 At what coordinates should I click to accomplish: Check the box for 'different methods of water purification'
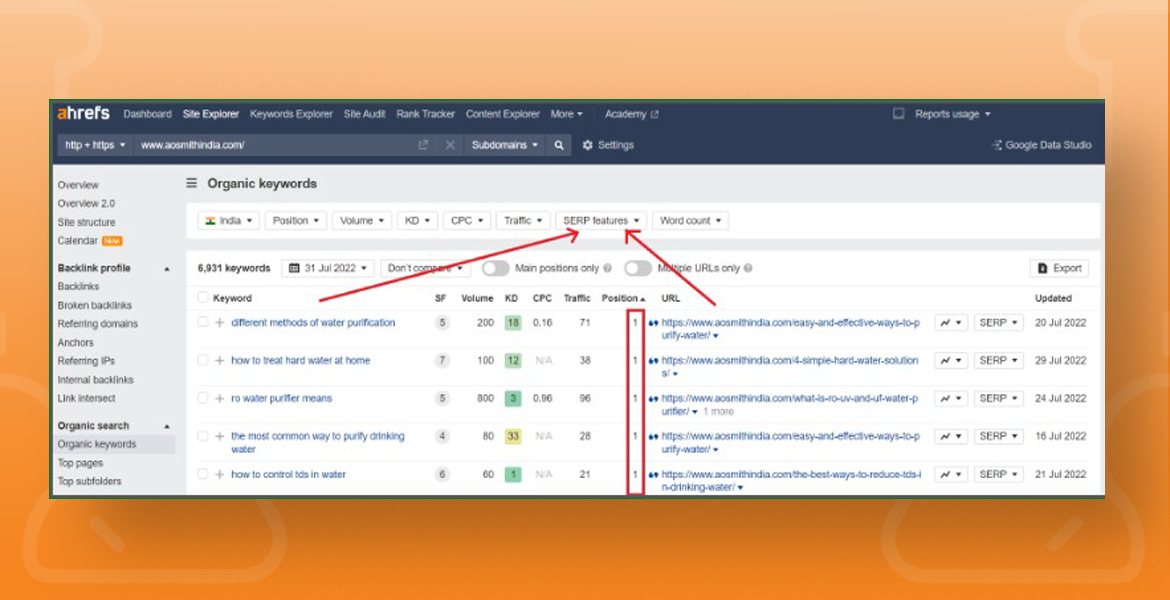coord(203,322)
